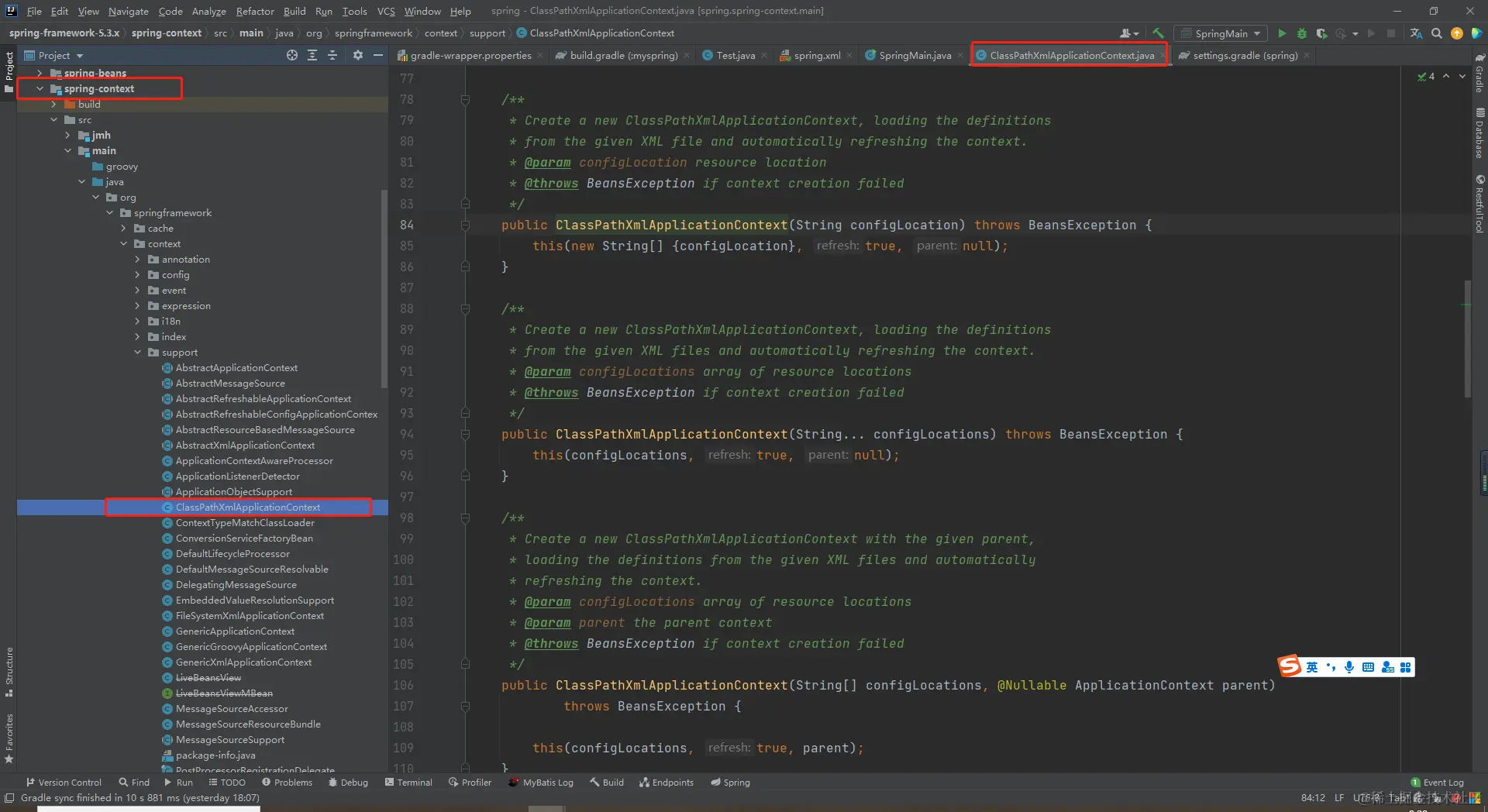Select GenericApplicationContext in the tree
Screen dimensions: 1488x812
[235, 631]
